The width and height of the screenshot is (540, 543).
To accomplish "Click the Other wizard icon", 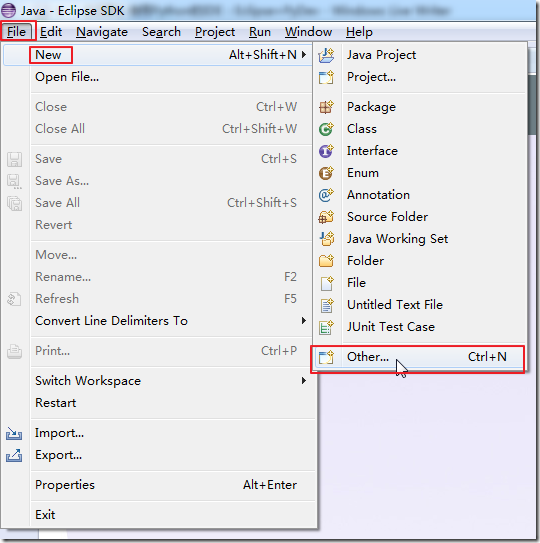I will coord(326,357).
